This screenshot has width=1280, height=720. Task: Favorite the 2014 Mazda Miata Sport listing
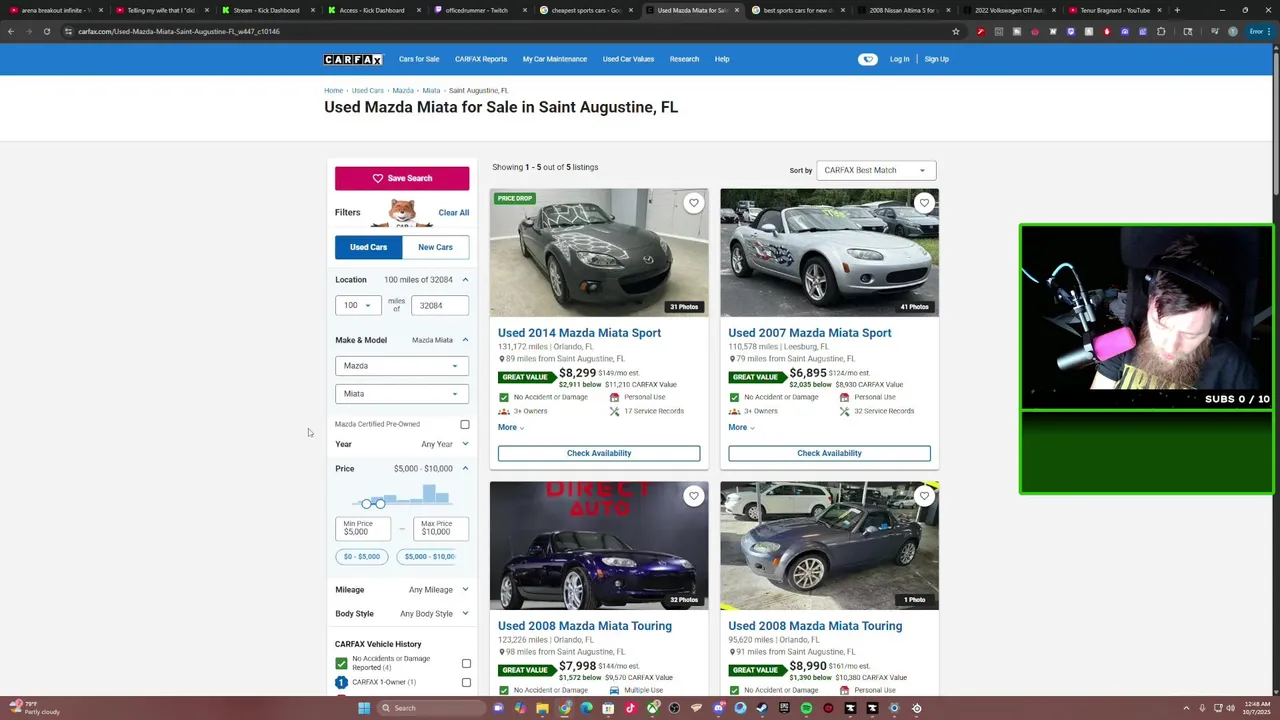[x=693, y=203]
